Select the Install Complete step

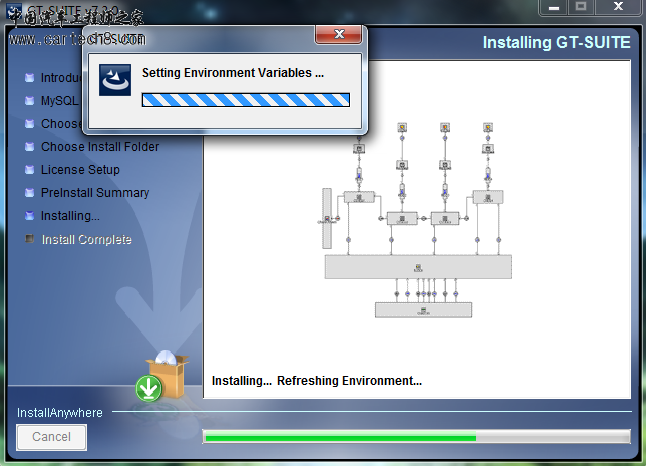(x=87, y=239)
